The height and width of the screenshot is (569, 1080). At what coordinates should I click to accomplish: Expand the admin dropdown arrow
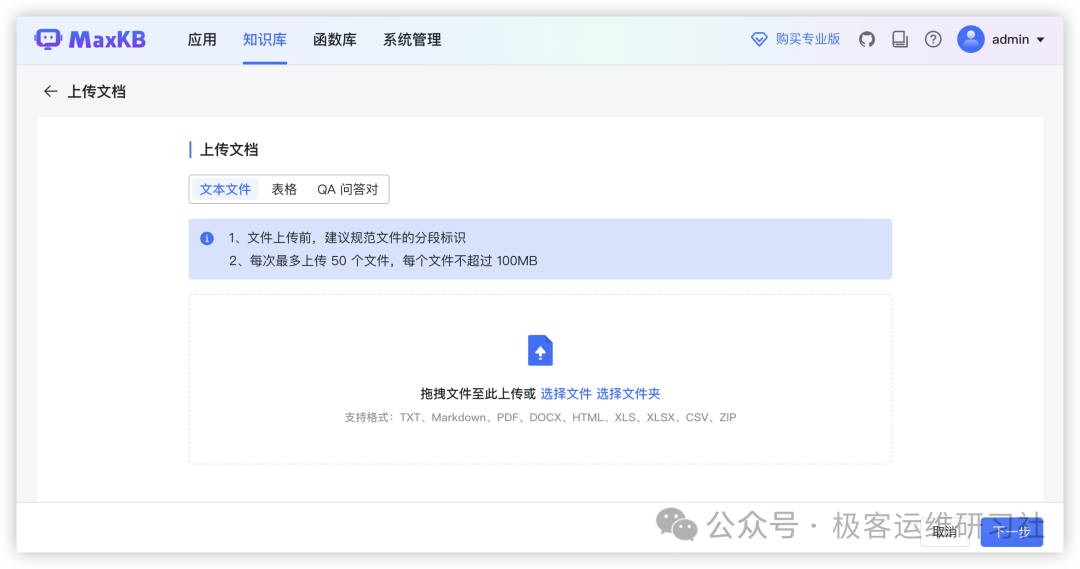(x=1040, y=40)
